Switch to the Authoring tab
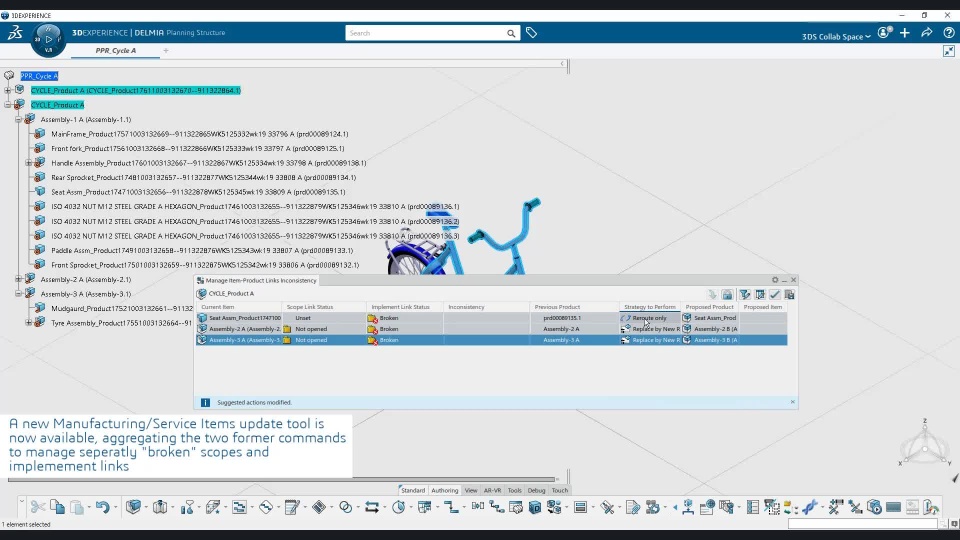 [444, 490]
